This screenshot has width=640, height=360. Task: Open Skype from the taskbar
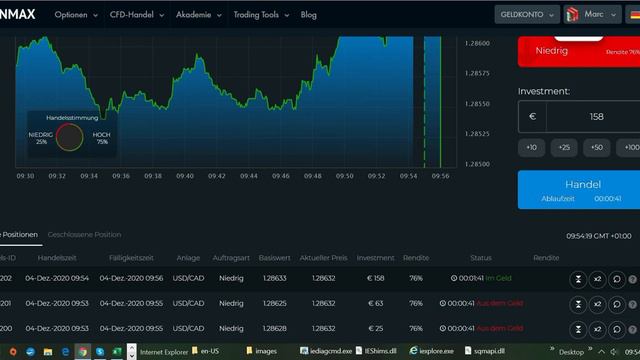[100, 352]
